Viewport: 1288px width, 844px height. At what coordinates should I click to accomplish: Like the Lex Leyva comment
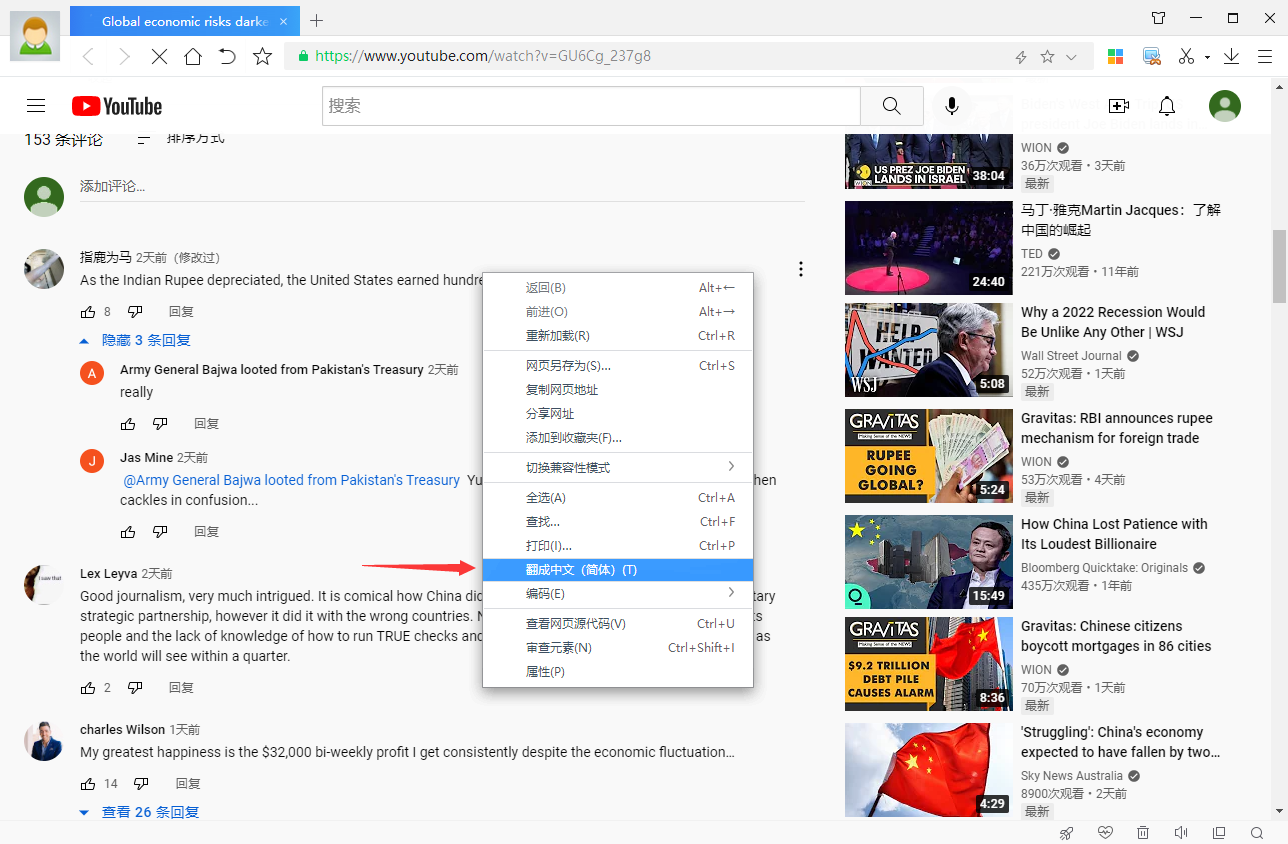click(x=88, y=688)
